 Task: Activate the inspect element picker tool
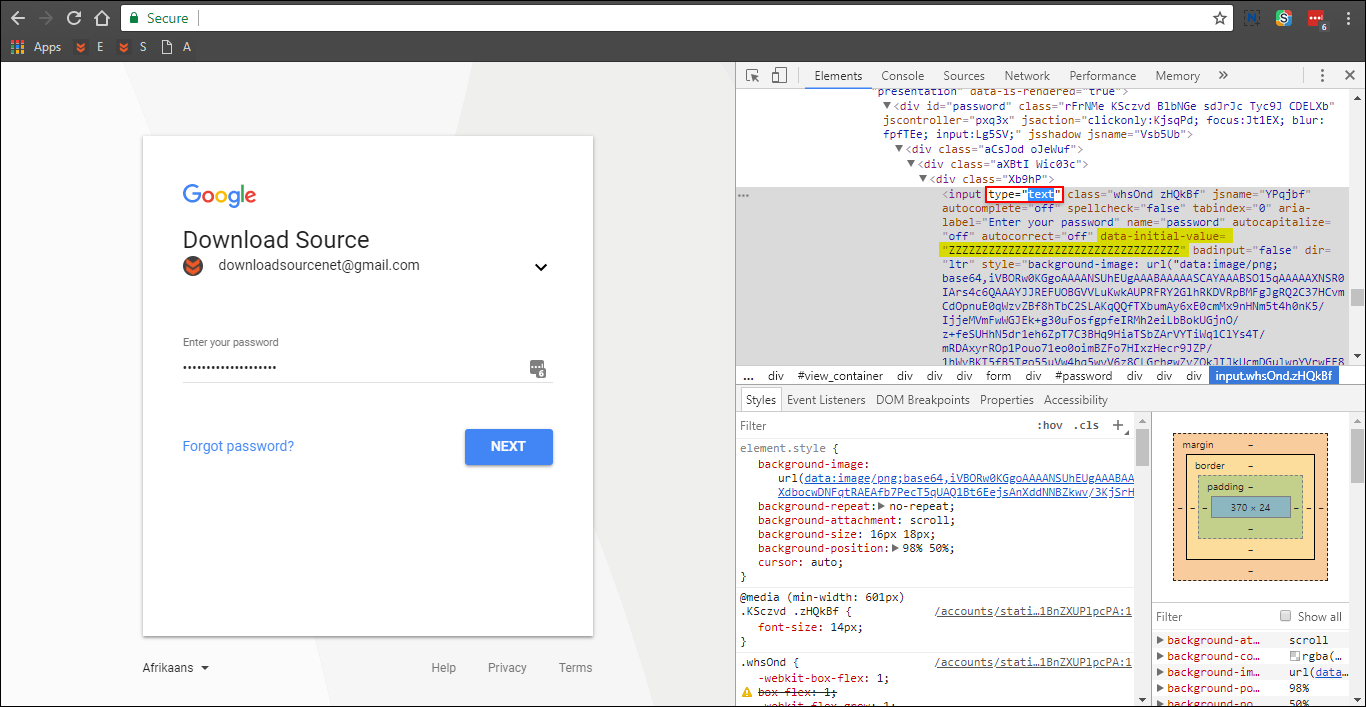[753, 76]
